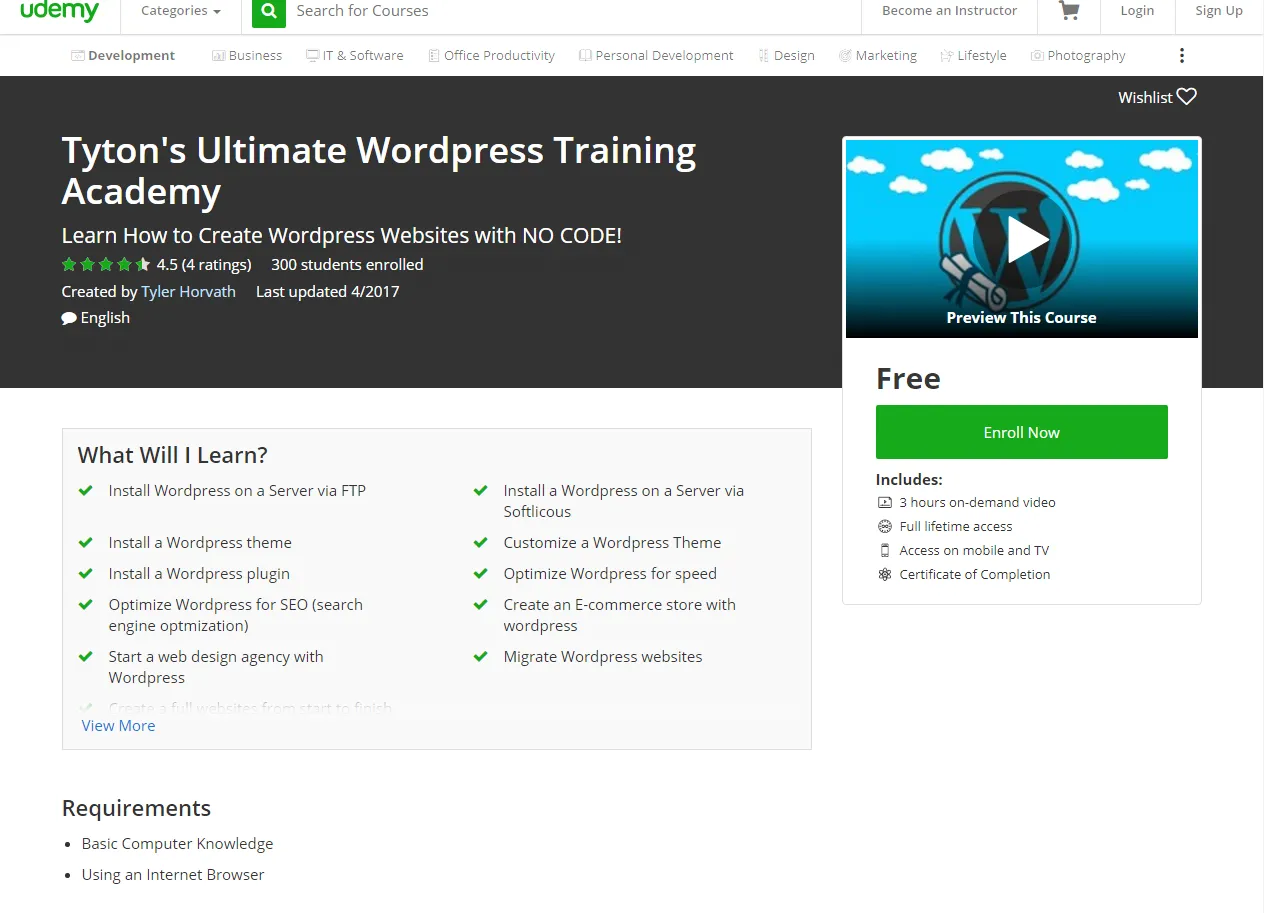The image size is (1264, 913).
Task: Click the Login link
Action: [x=1137, y=11]
